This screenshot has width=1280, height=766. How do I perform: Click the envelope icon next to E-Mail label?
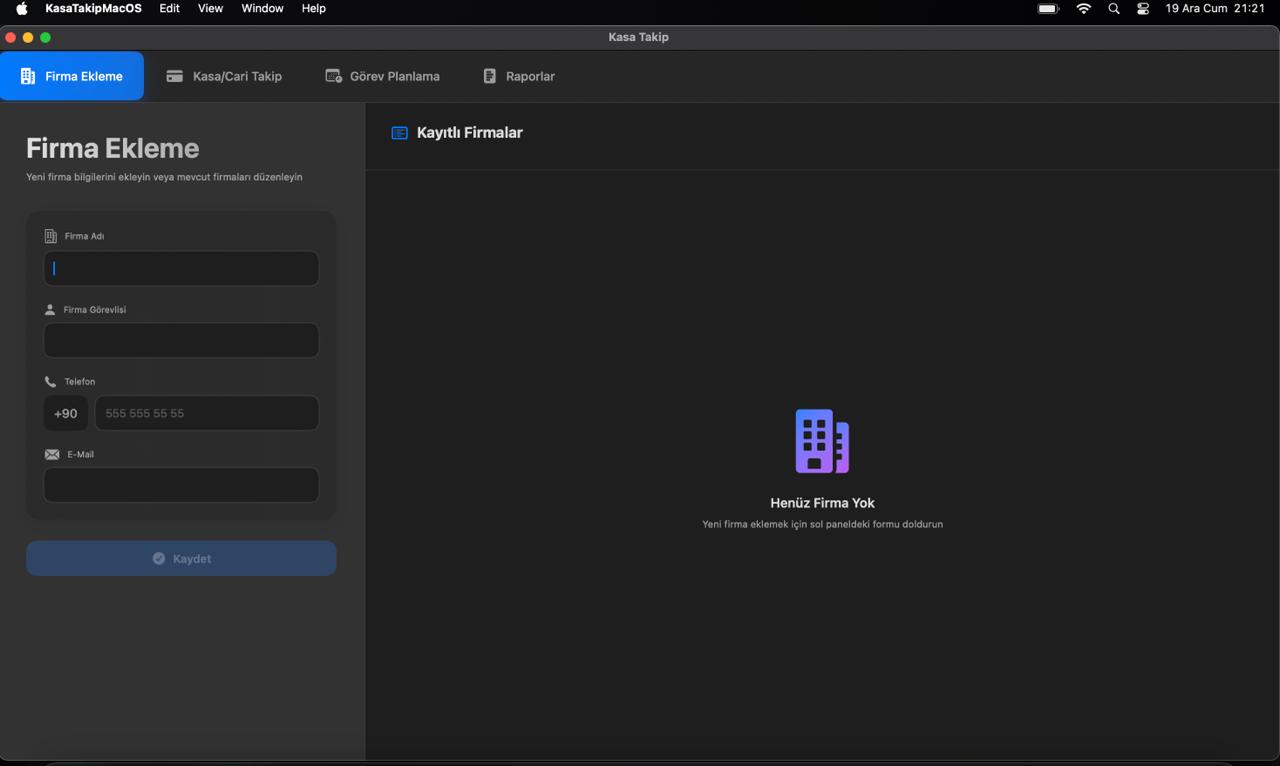click(51, 454)
